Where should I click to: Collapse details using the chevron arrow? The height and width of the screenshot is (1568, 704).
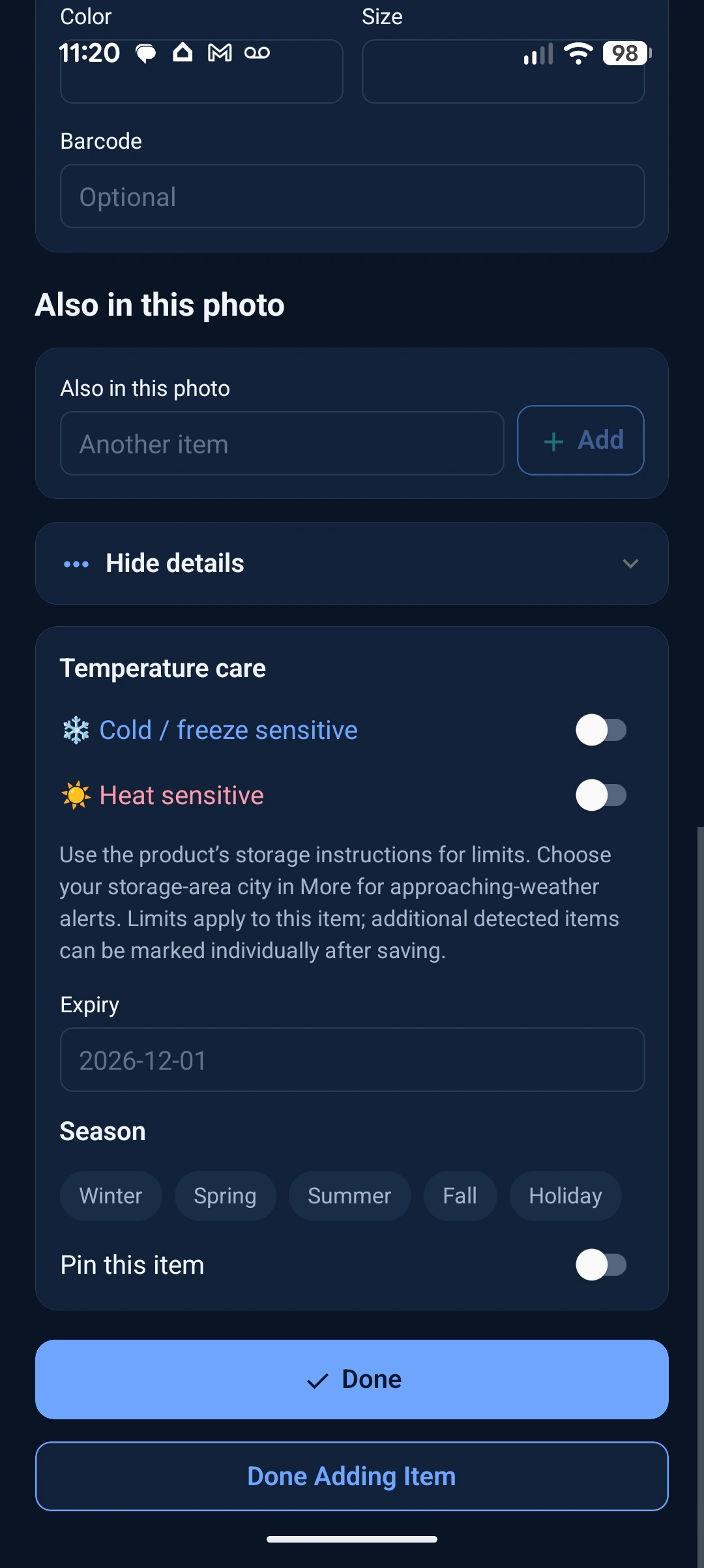630,564
